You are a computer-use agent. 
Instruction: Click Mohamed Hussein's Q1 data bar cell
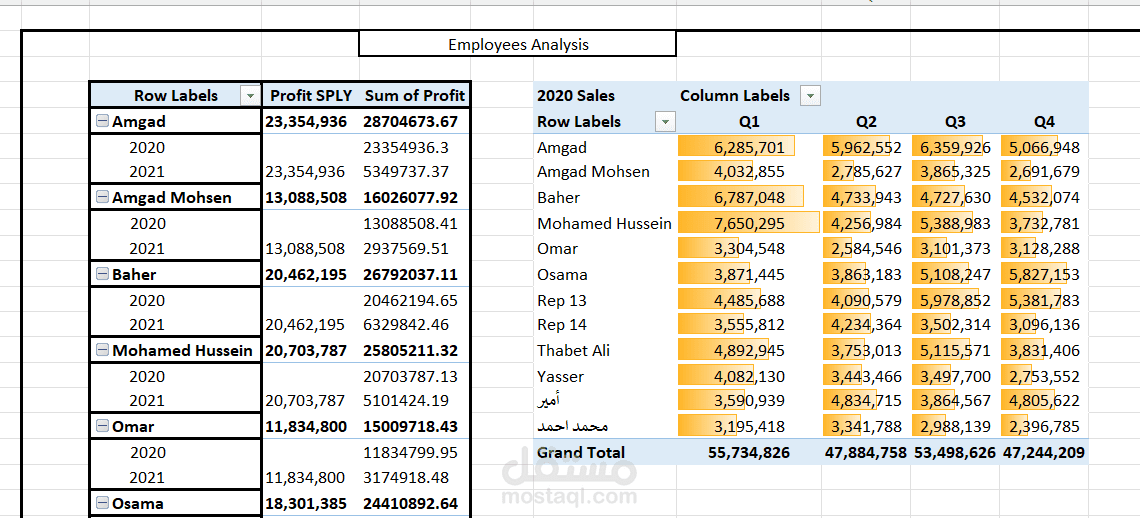click(749, 223)
